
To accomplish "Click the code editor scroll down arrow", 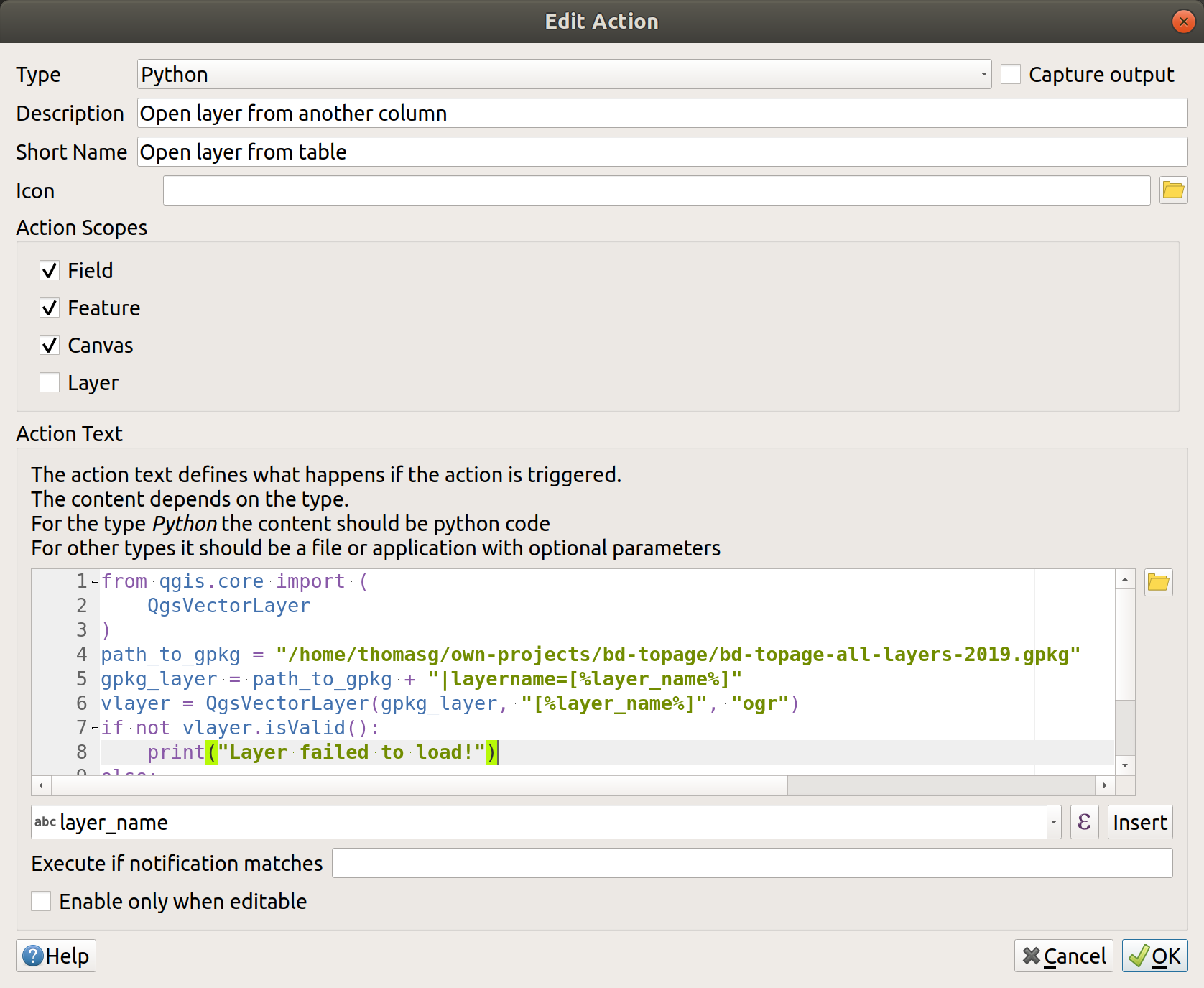I will pyautogui.click(x=1125, y=766).
